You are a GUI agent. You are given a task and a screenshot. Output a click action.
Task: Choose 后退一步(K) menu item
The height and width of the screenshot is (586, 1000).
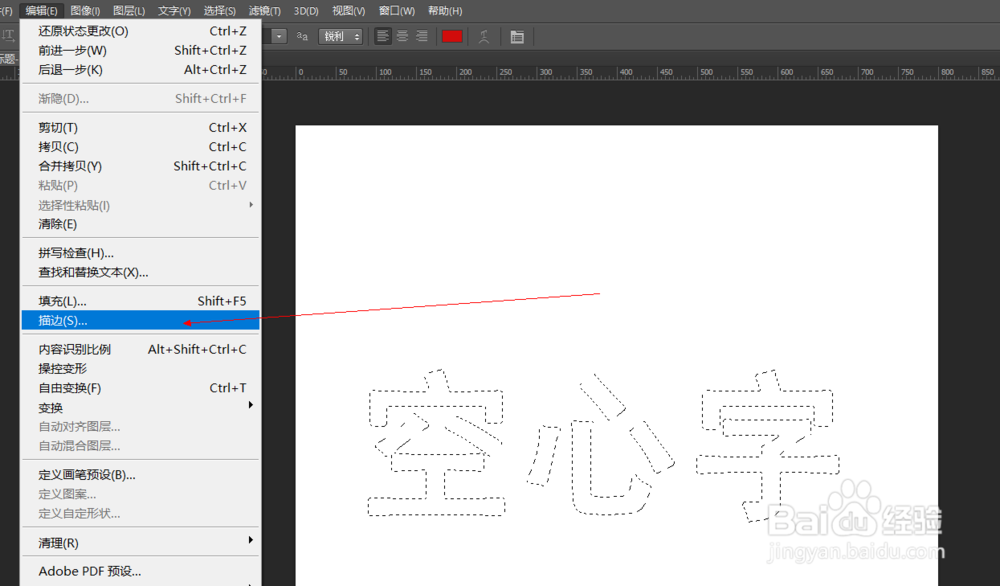[140, 70]
